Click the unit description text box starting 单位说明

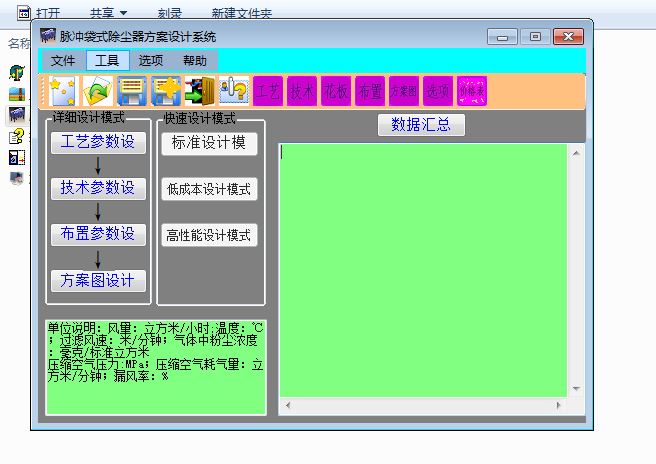click(156, 367)
